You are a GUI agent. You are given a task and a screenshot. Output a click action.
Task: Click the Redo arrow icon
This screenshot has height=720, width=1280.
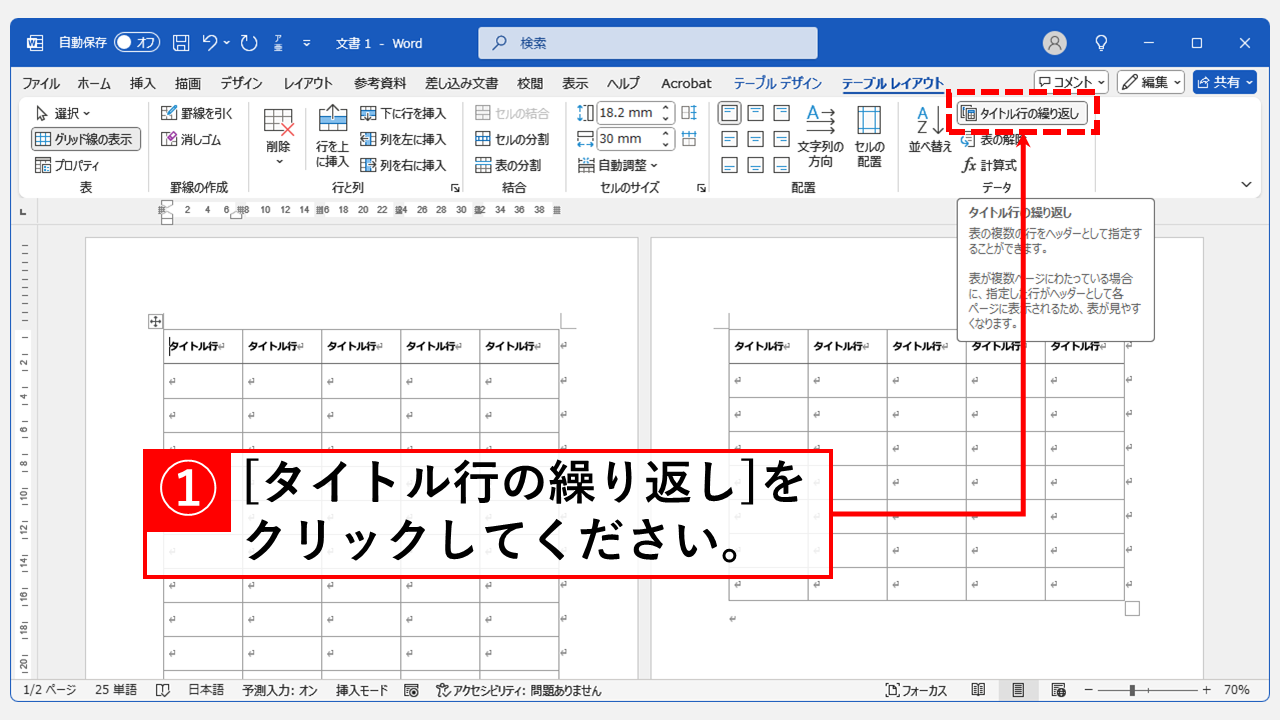coord(249,43)
